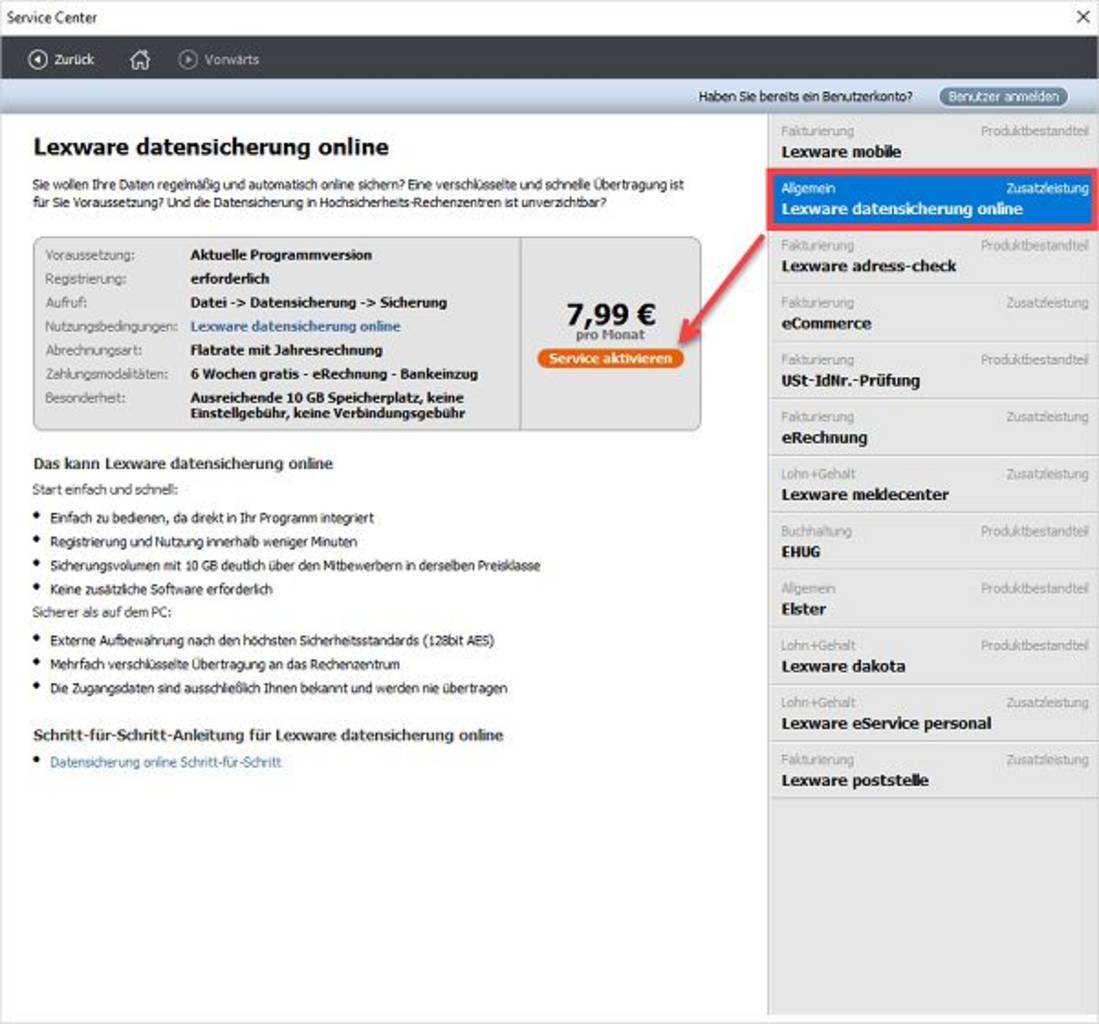
Task: Open Datensicherung online Schritt-für-Schritt link
Action: click(x=165, y=762)
